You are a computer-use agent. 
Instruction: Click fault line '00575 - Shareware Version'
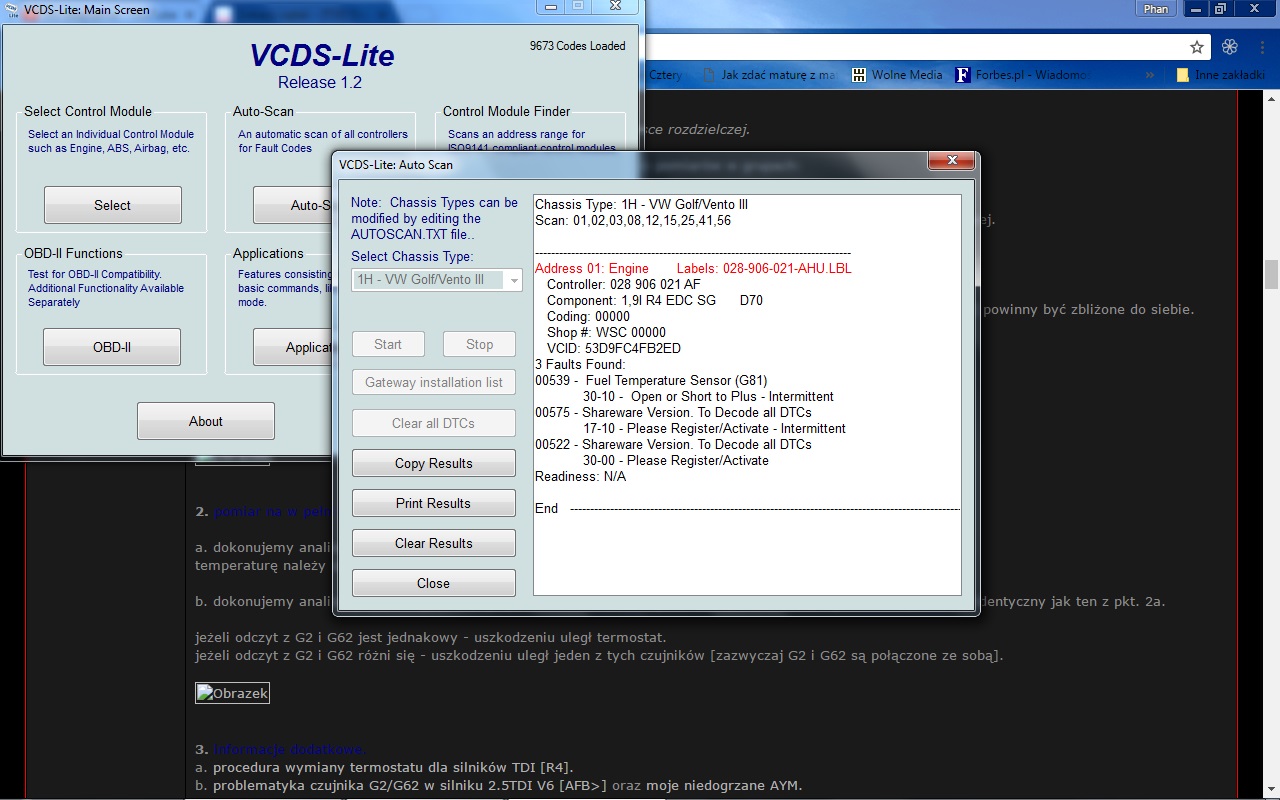(x=673, y=412)
